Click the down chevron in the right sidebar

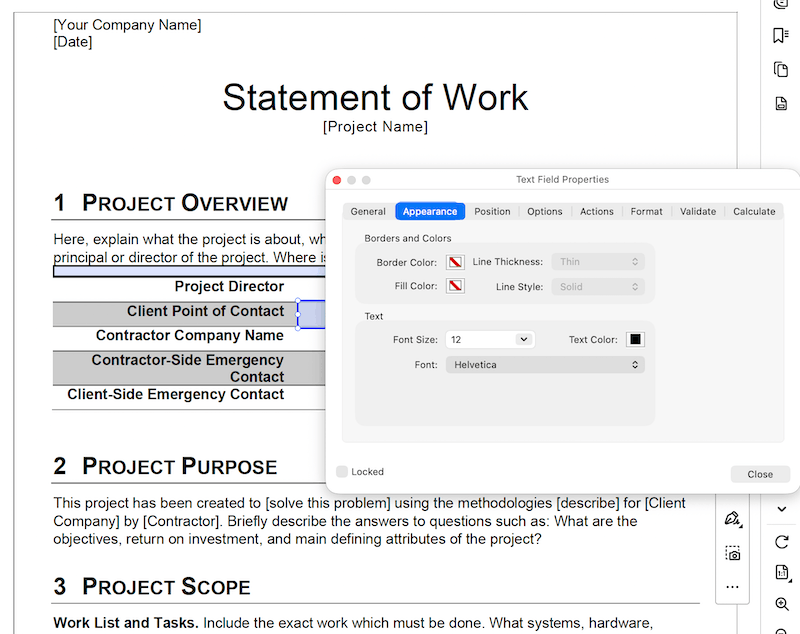point(782,509)
